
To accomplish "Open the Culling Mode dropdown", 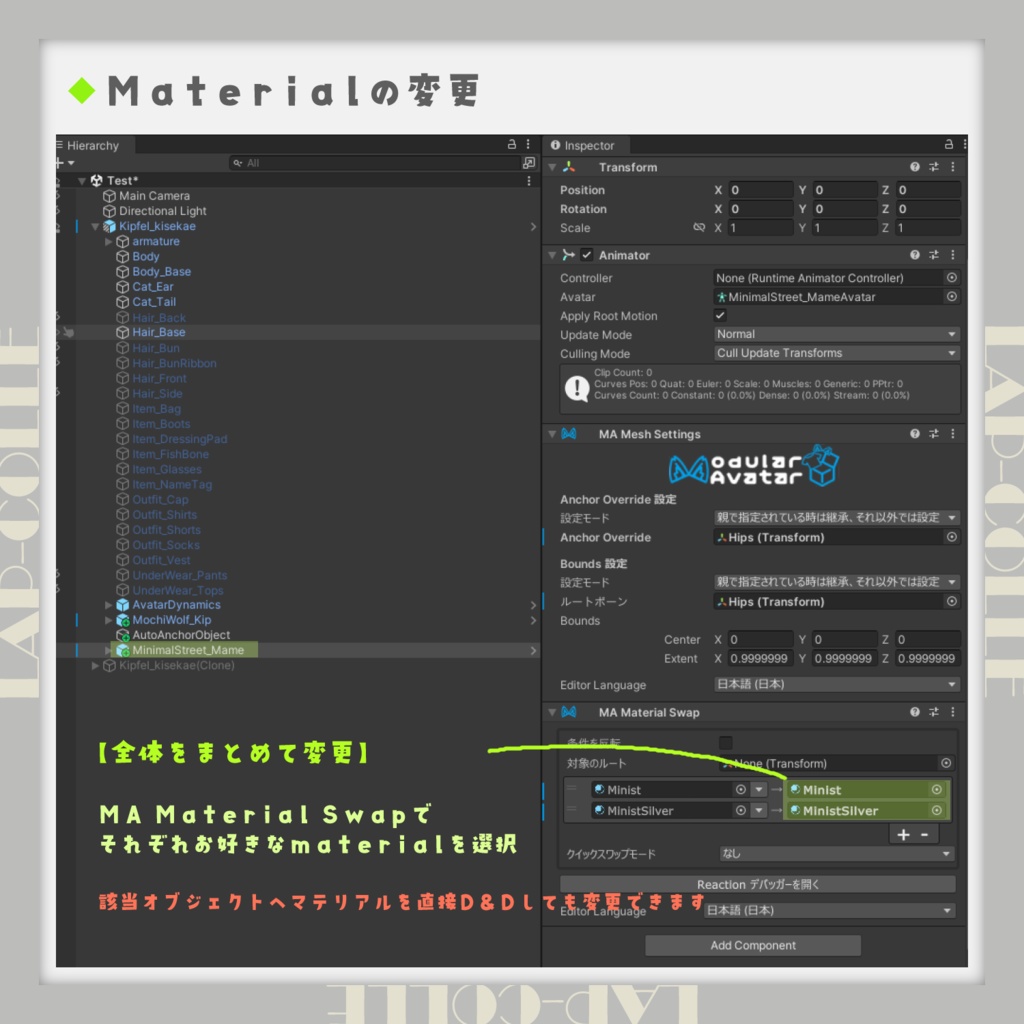I will tap(837, 353).
